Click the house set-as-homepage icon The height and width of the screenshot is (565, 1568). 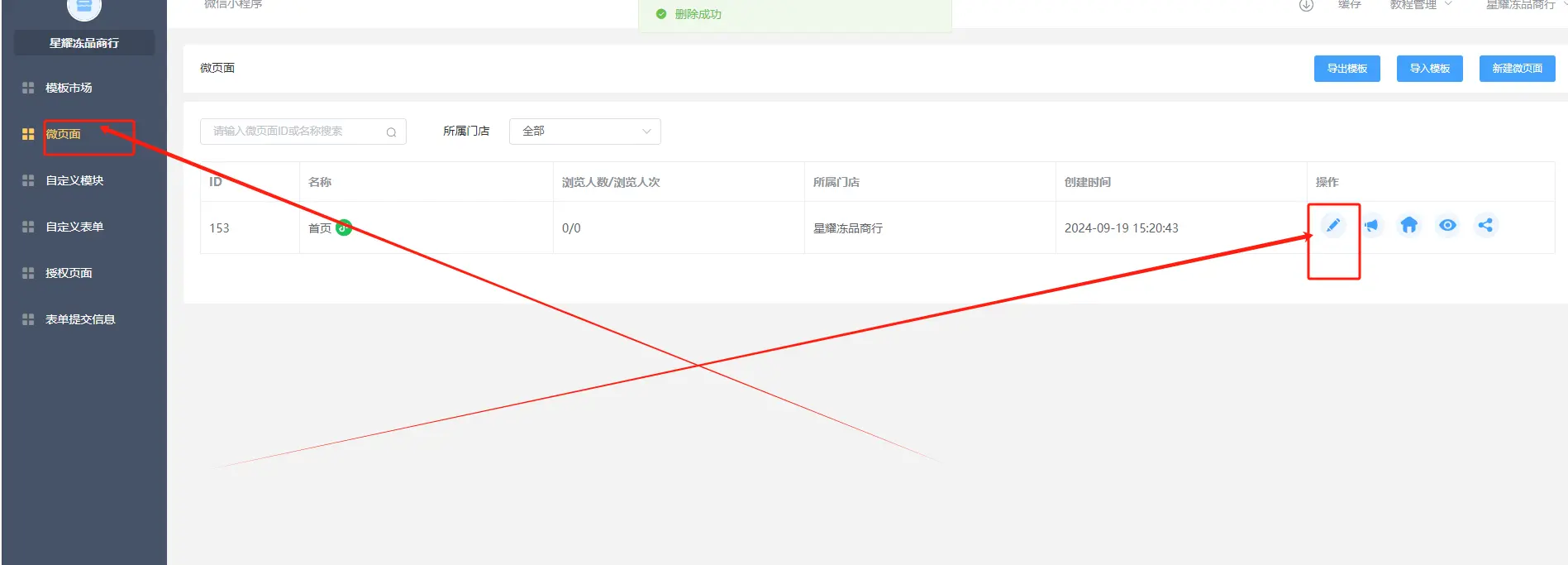(1409, 226)
